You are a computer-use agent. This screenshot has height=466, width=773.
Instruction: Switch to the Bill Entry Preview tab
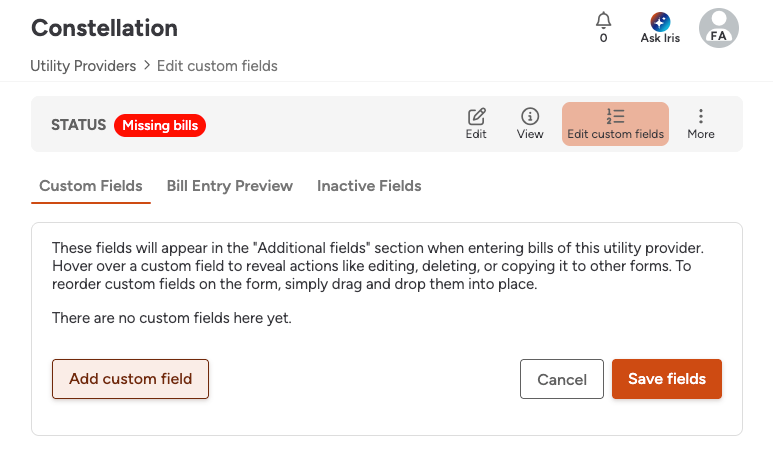click(x=230, y=186)
